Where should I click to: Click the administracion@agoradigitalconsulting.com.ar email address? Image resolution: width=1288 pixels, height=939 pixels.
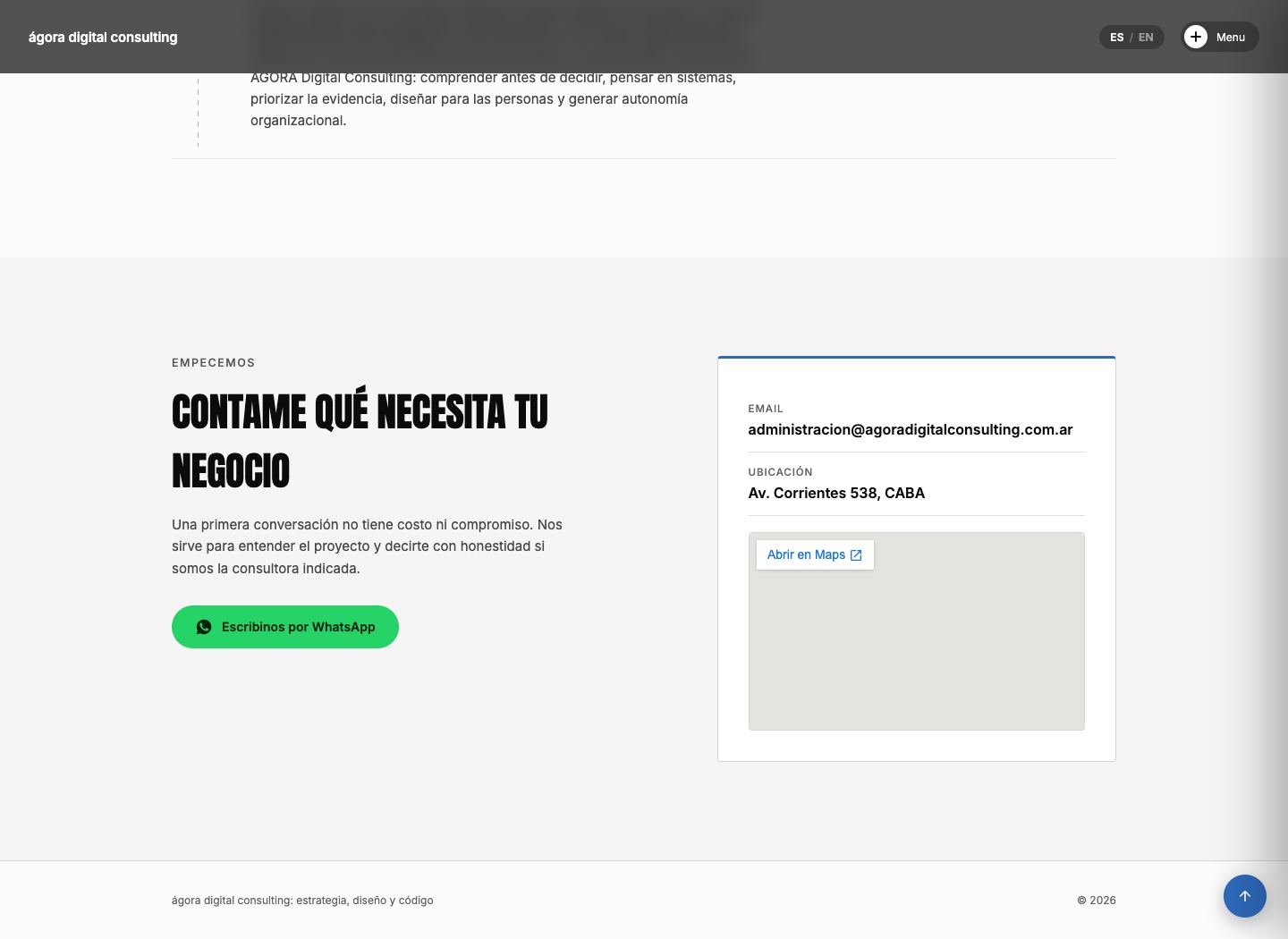point(911,429)
